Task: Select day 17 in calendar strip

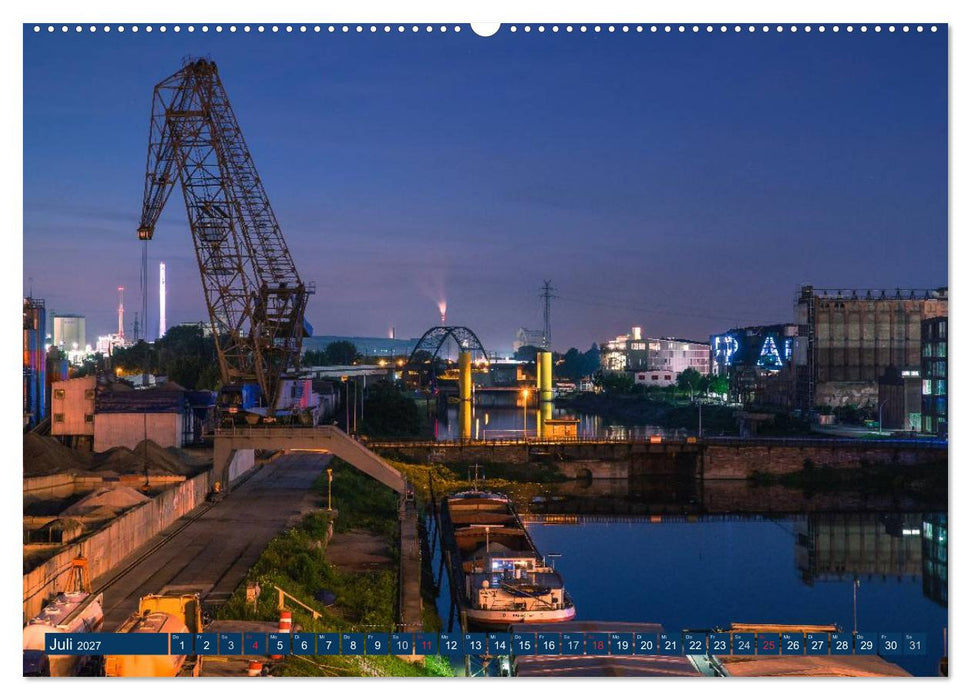Action: click(573, 644)
